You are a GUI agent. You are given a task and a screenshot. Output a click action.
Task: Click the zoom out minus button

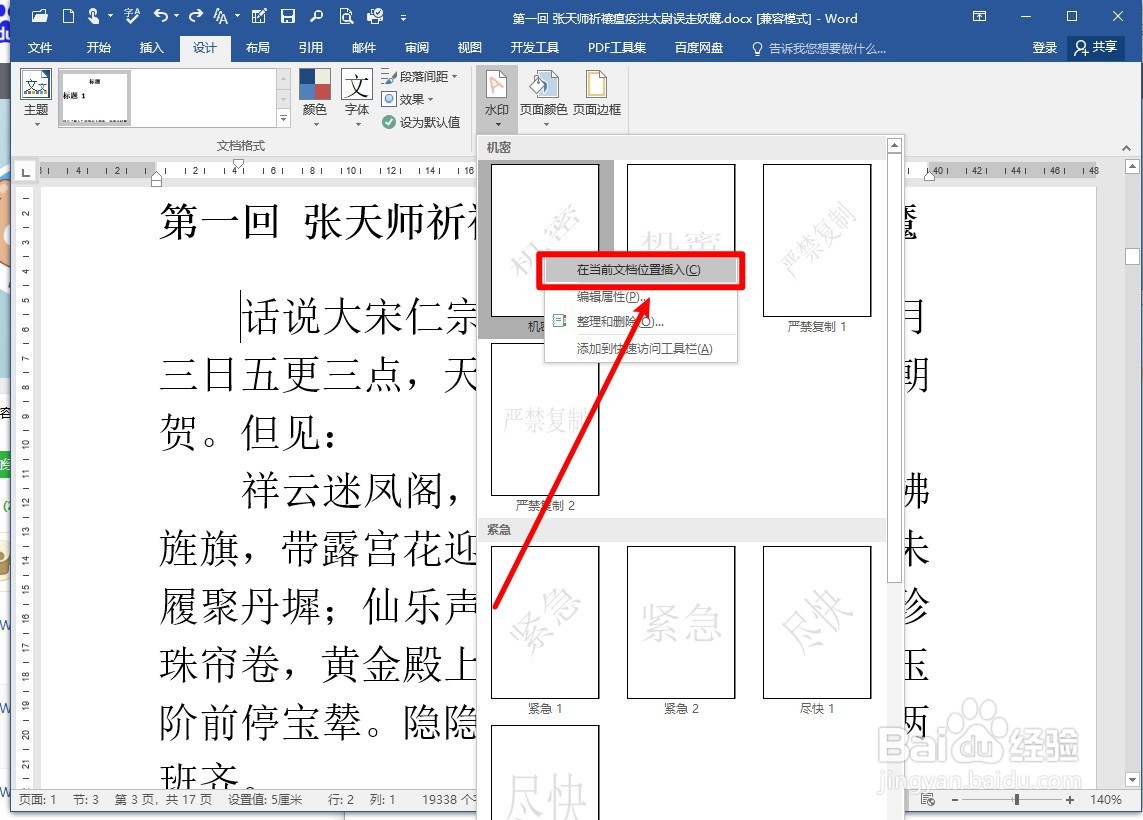click(955, 800)
